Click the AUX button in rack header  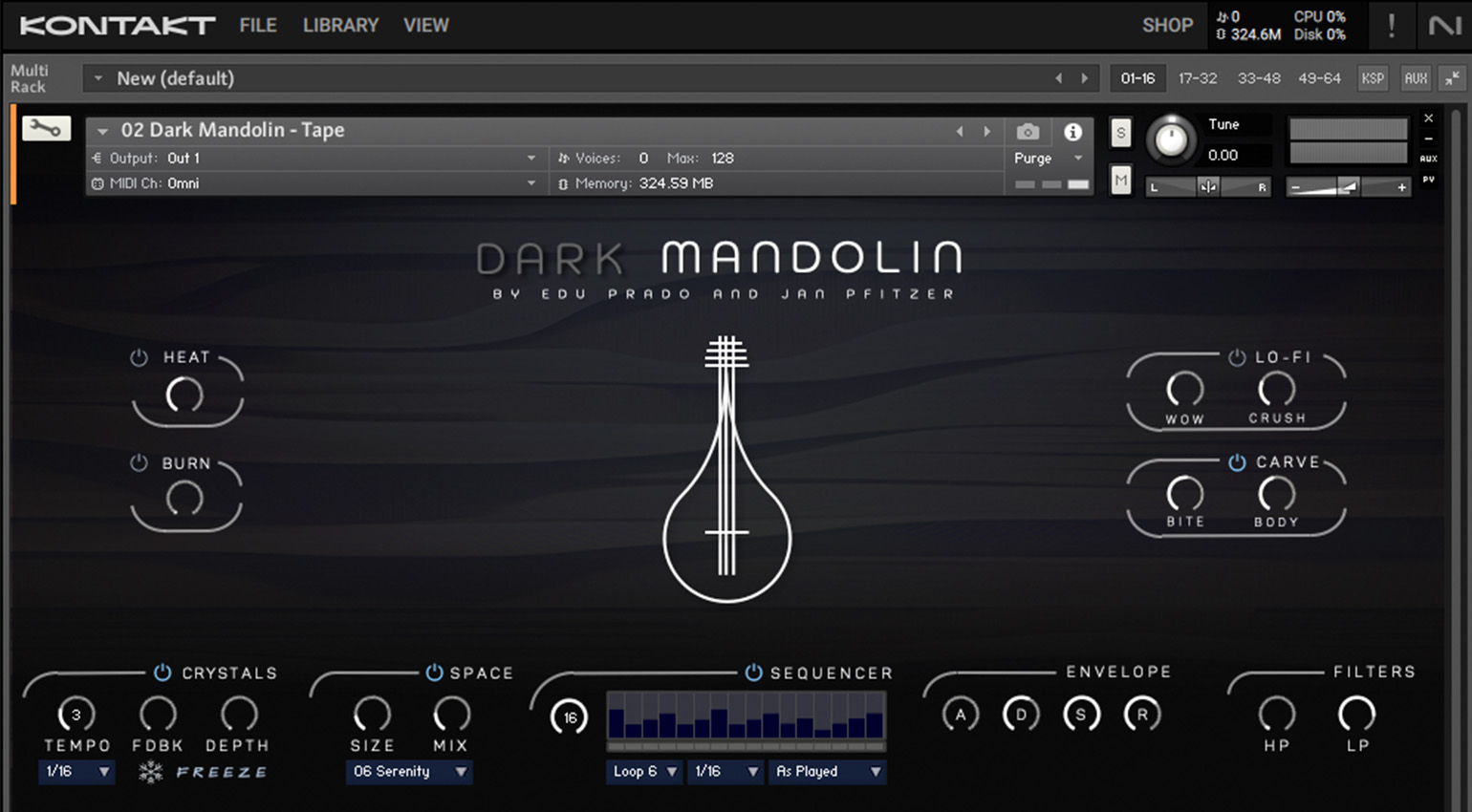(1416, 78)
